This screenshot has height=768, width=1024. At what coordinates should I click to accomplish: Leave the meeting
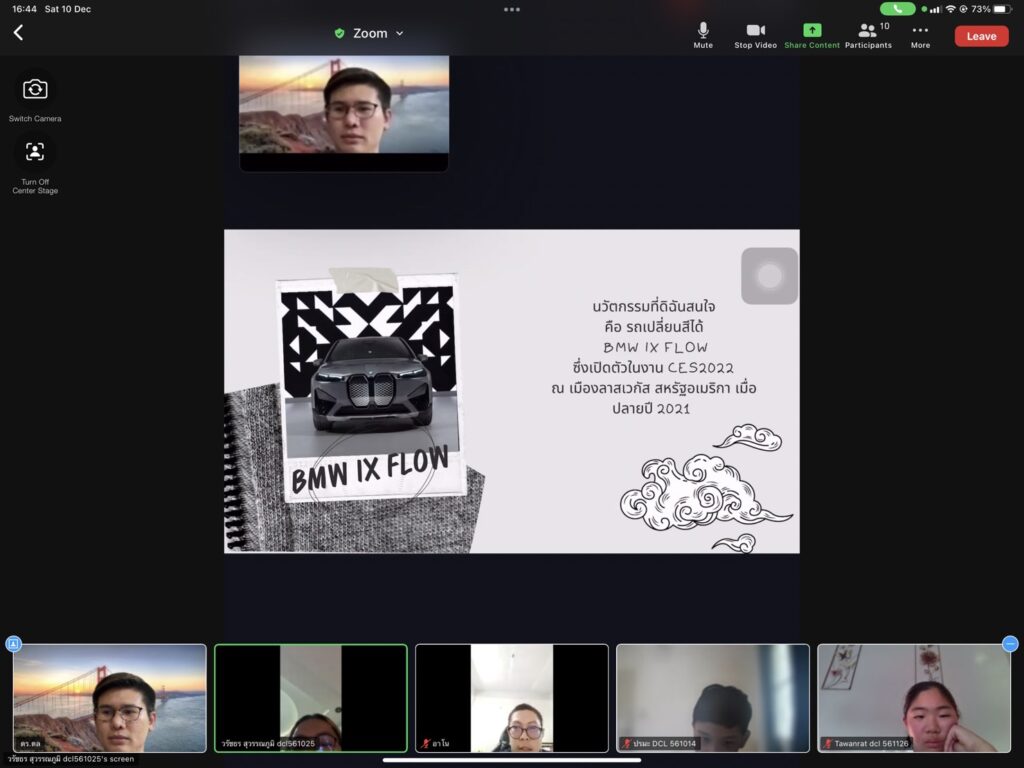pos(981,36)
